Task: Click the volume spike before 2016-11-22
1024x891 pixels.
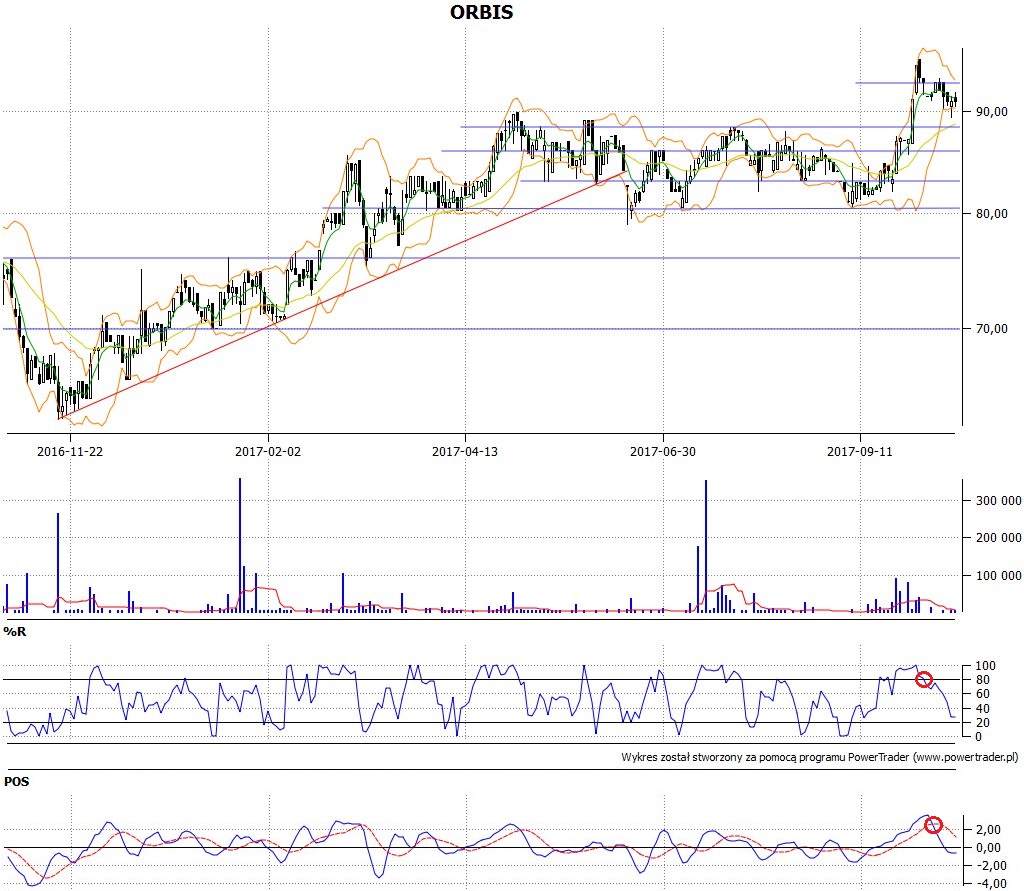Action: pos(57,562)
